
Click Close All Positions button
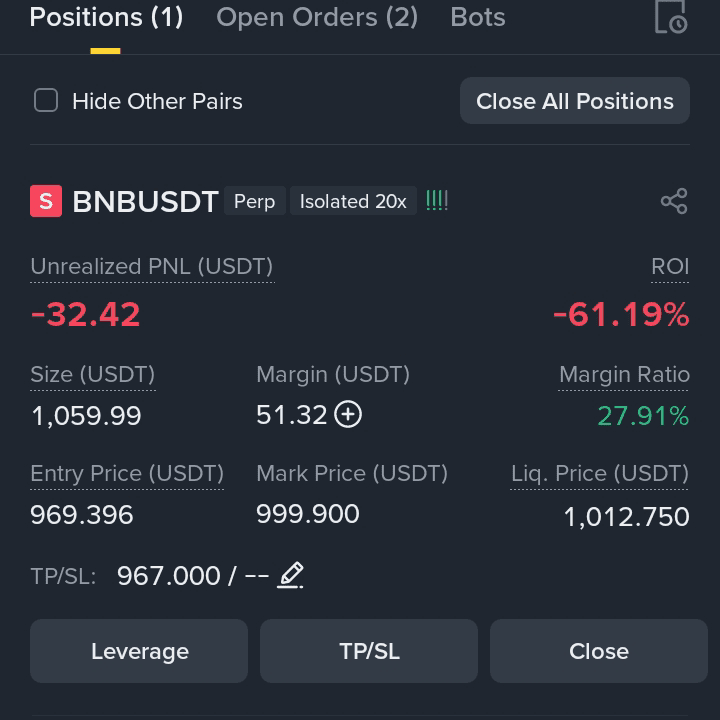pyautogui.click(x=575, y=101)
